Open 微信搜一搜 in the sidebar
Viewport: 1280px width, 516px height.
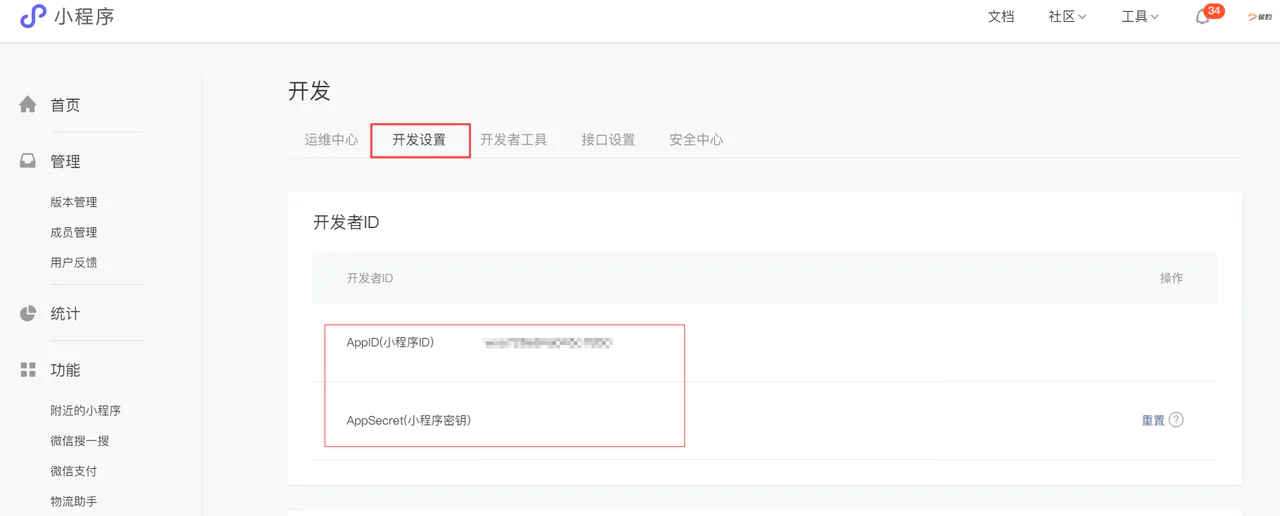coord(80,440)
